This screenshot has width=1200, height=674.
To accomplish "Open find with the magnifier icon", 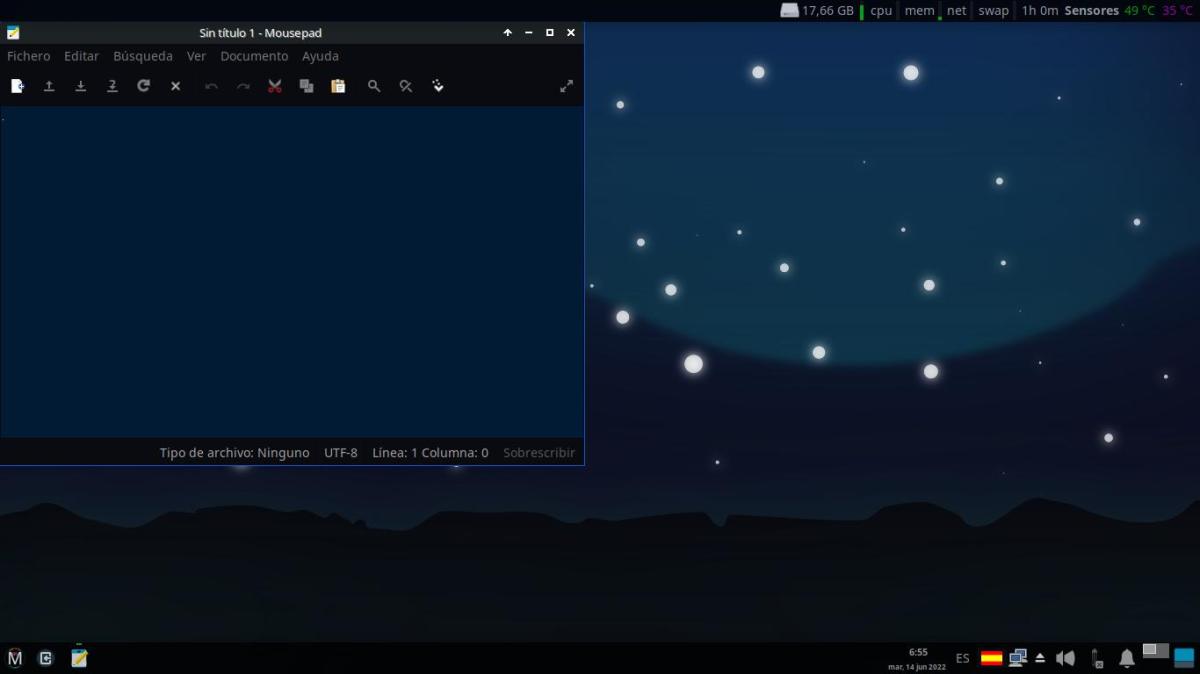I will click(374, 87).
